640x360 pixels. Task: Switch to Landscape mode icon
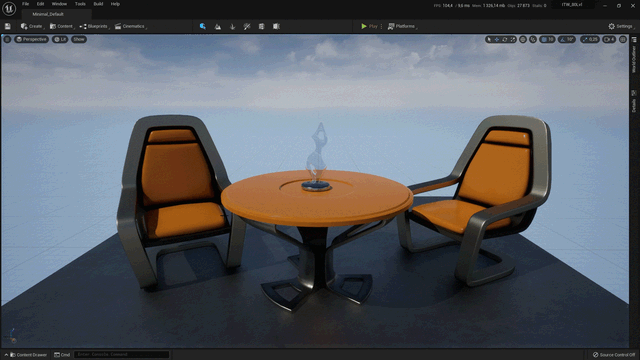click(218, 26)
